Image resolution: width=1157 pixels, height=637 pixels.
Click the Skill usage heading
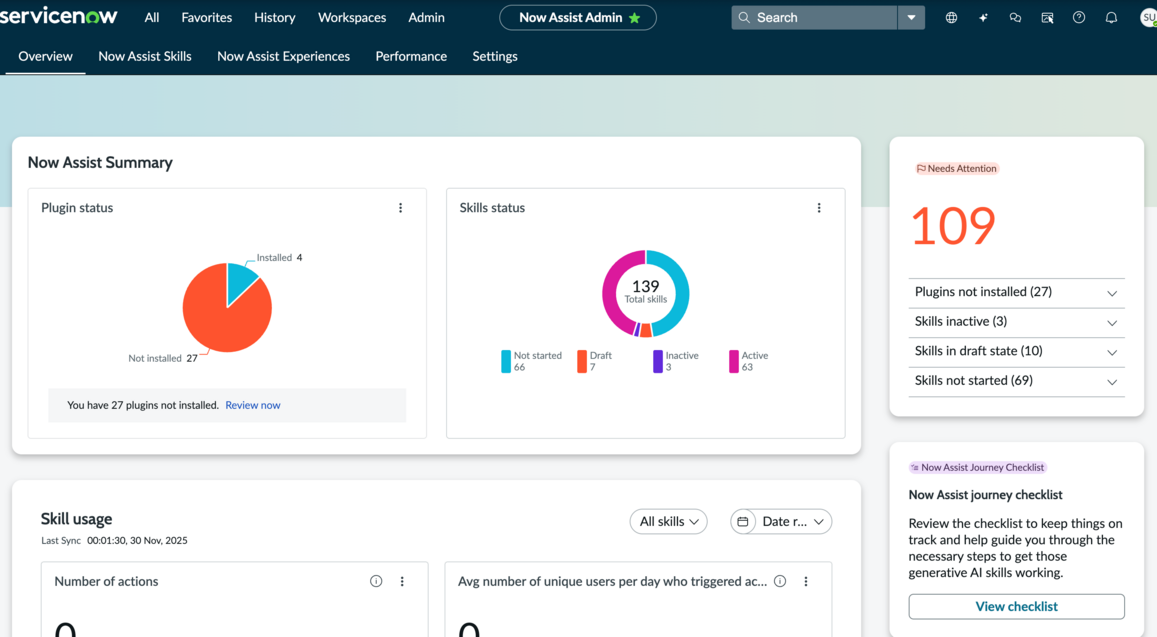77,519
